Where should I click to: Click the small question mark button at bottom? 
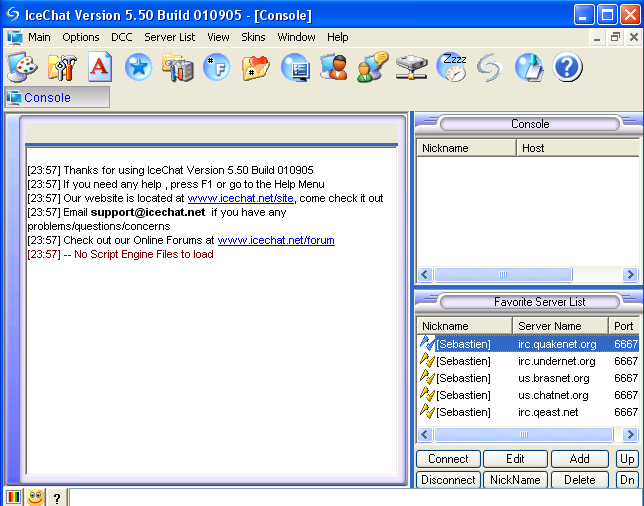point(57,498)
